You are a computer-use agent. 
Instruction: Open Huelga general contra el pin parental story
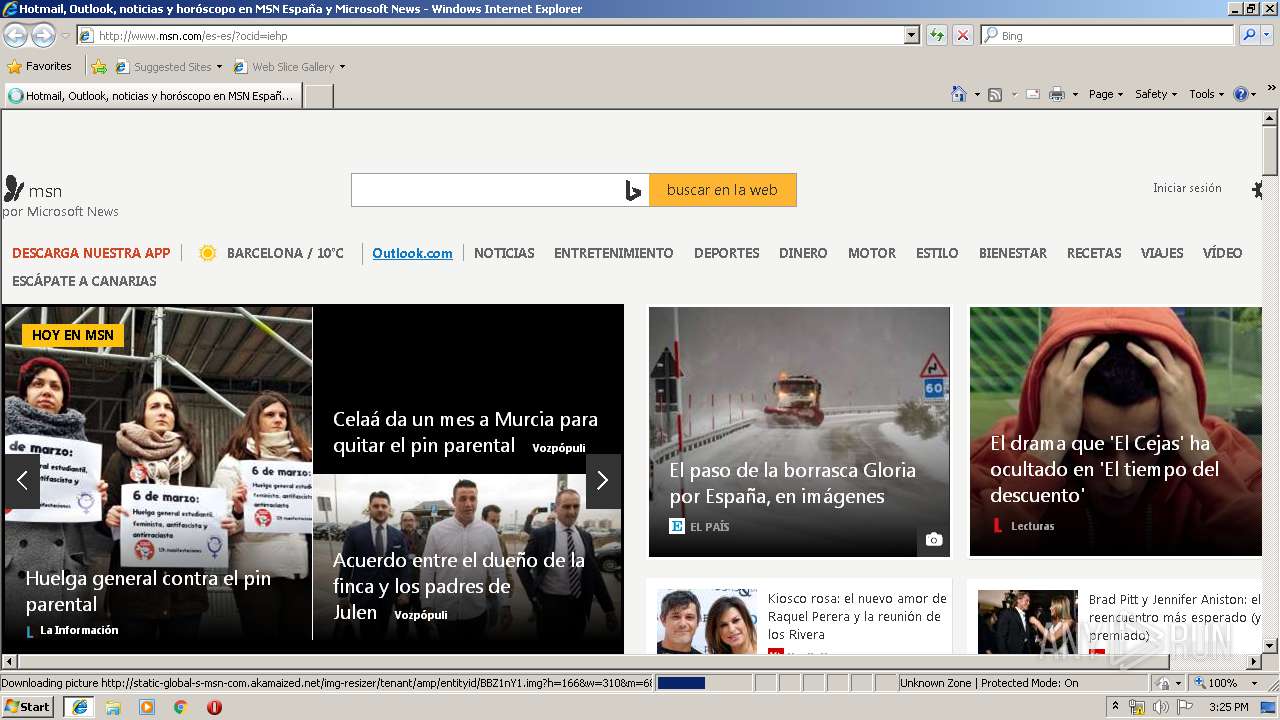tap(148, 591)
